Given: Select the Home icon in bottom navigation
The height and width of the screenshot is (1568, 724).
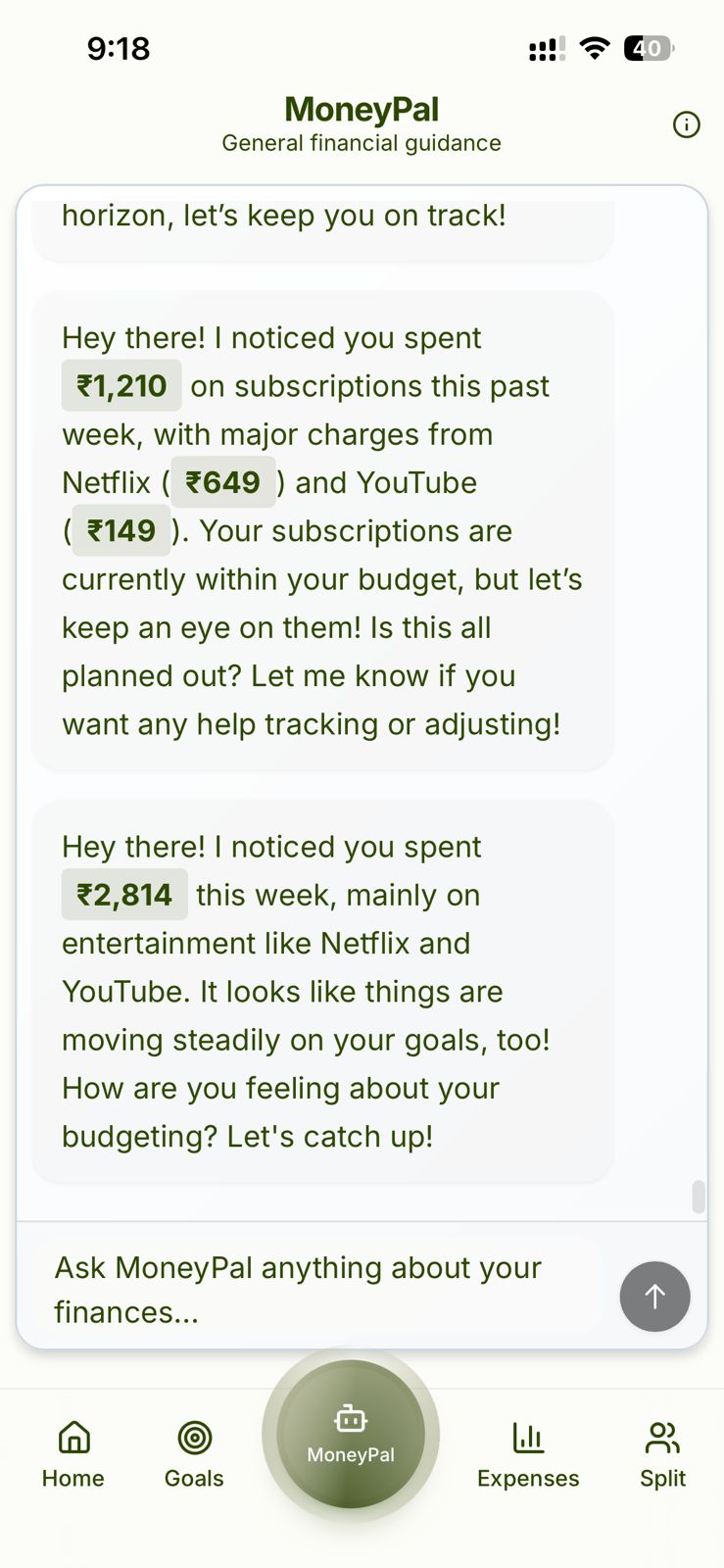Looking at the screenshot, I should point(73,1437).
